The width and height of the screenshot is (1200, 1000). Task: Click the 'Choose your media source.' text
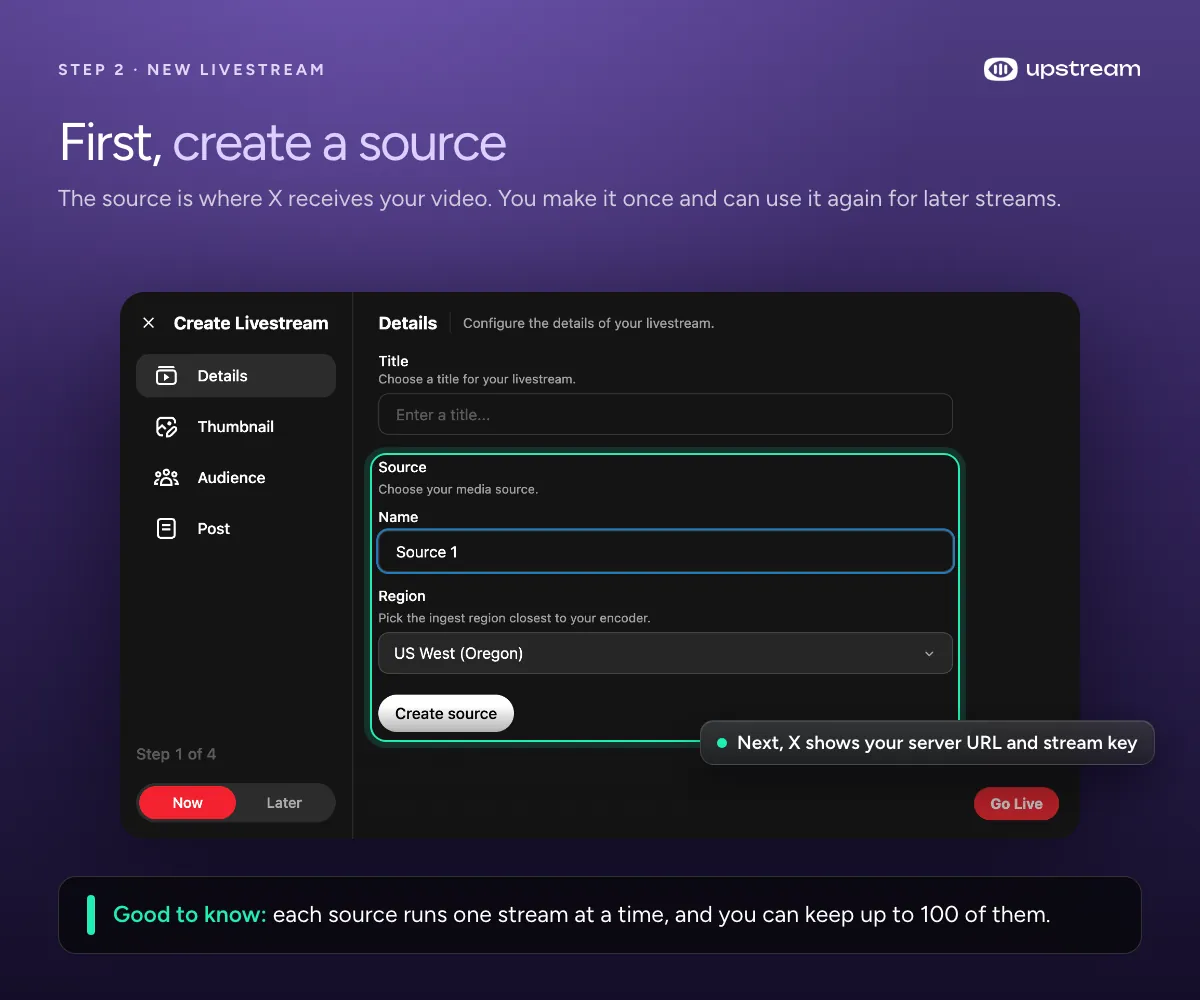pos(458,489)
